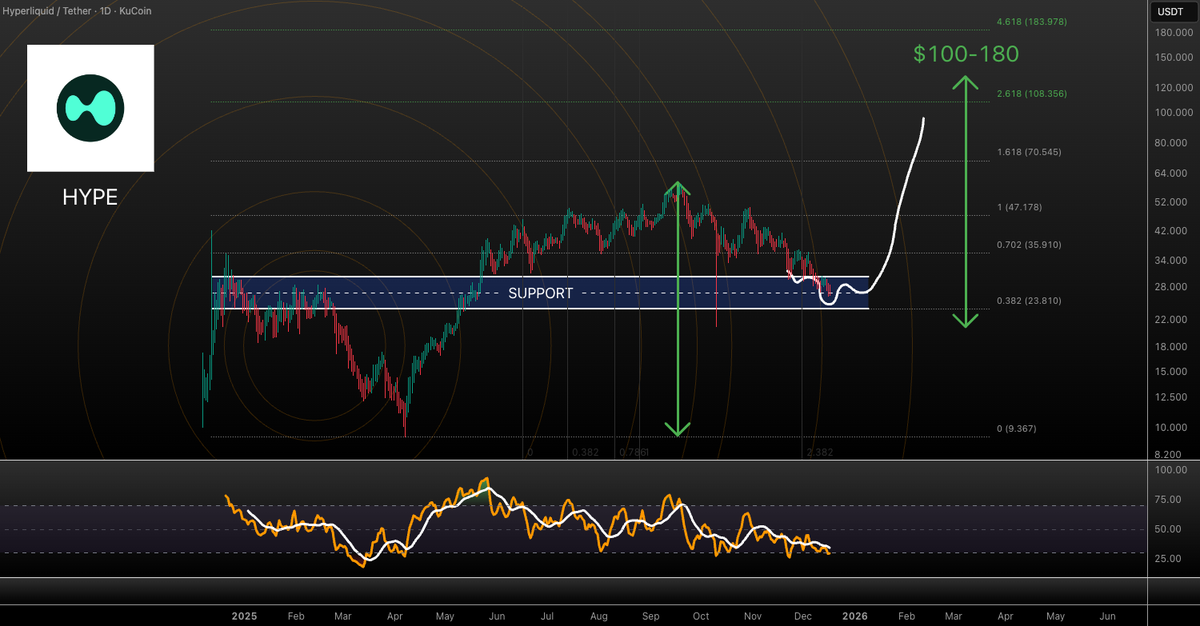1200x626 pixels.
Task: Select the $100-180 target text
Action: [x=965, y=54]
